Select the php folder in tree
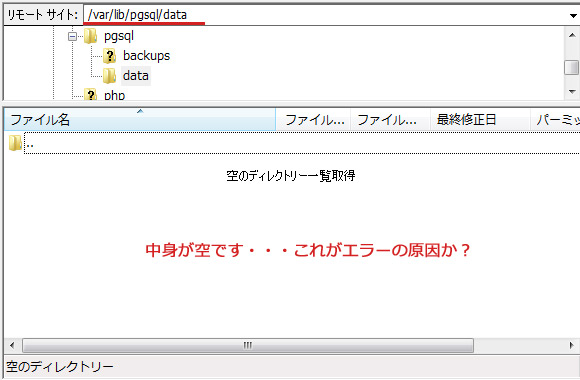This screenshot has height=380, width=580. (114, 95)
